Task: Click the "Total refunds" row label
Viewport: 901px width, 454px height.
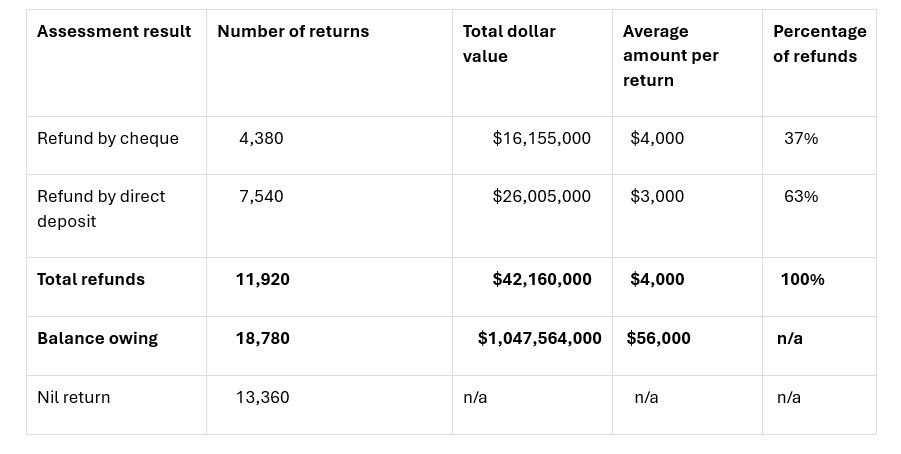Action: pos(91,280)
